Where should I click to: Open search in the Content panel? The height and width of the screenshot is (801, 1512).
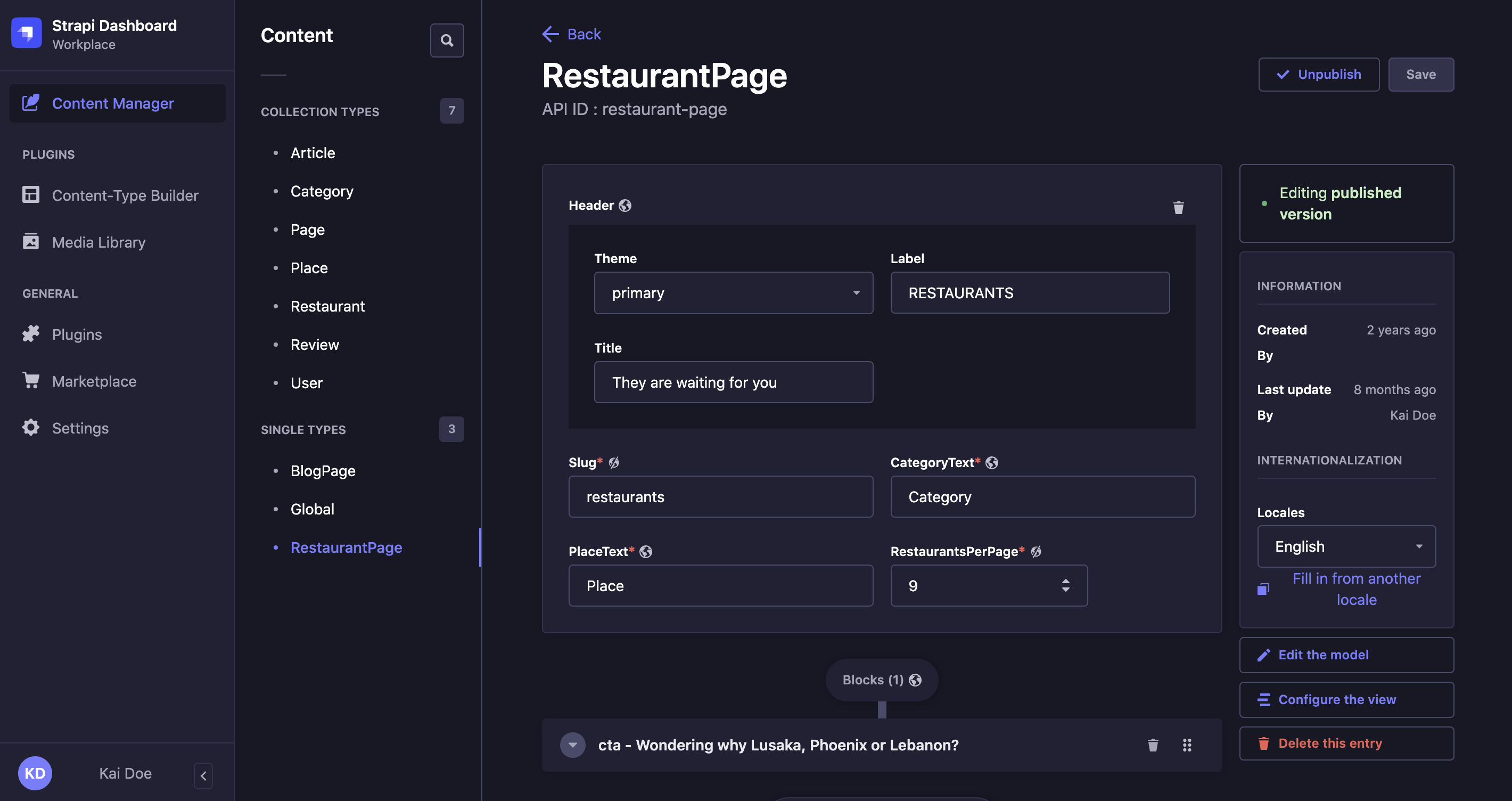(x=447, y=40)
